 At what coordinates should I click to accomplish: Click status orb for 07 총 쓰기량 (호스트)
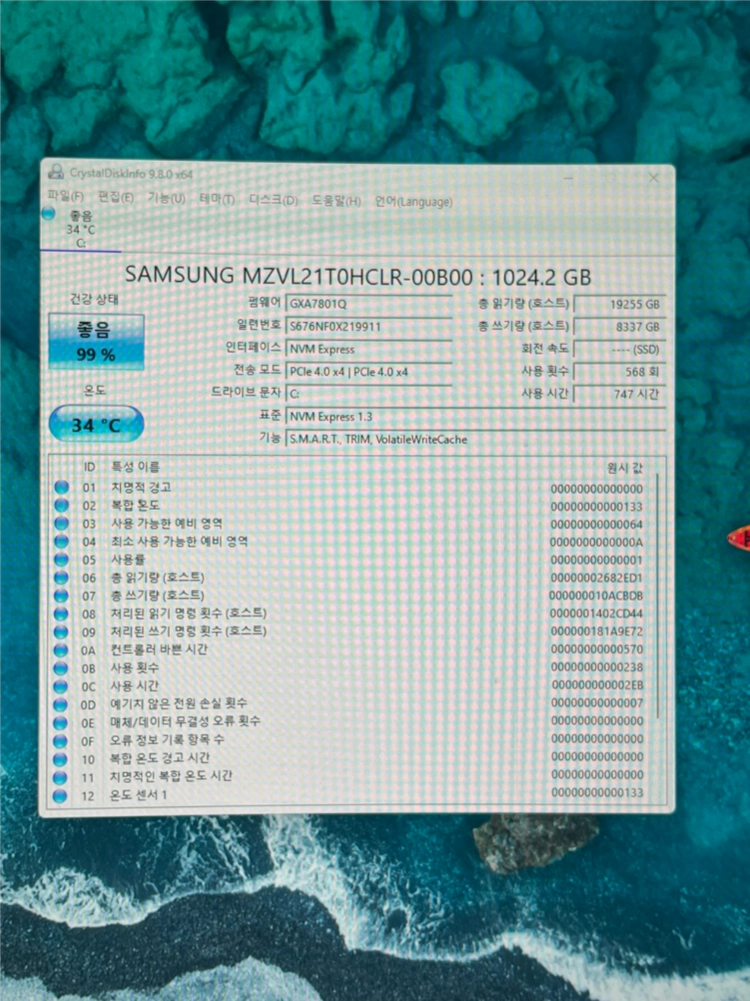61,596
